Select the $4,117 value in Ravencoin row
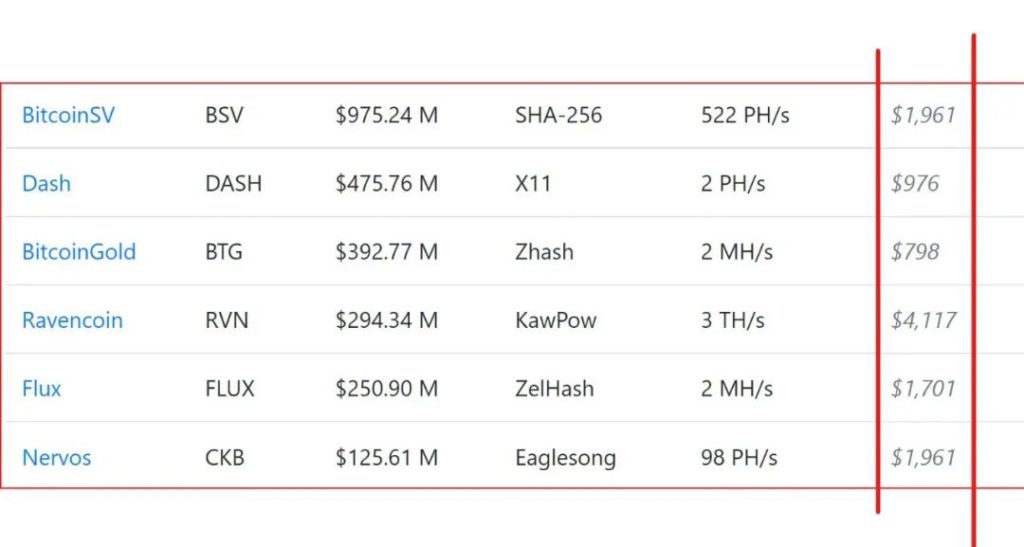 pyautogui.click(x=924, y=321)
